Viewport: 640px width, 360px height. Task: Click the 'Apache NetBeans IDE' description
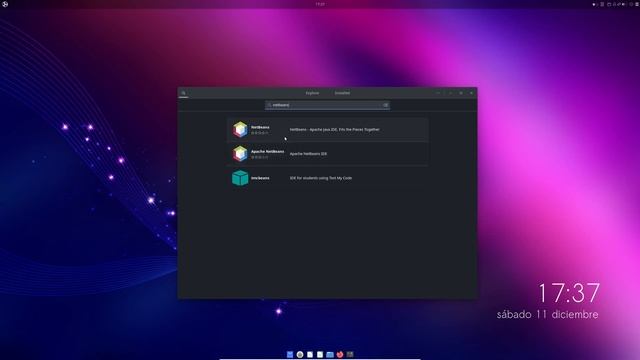pos(308,154)
